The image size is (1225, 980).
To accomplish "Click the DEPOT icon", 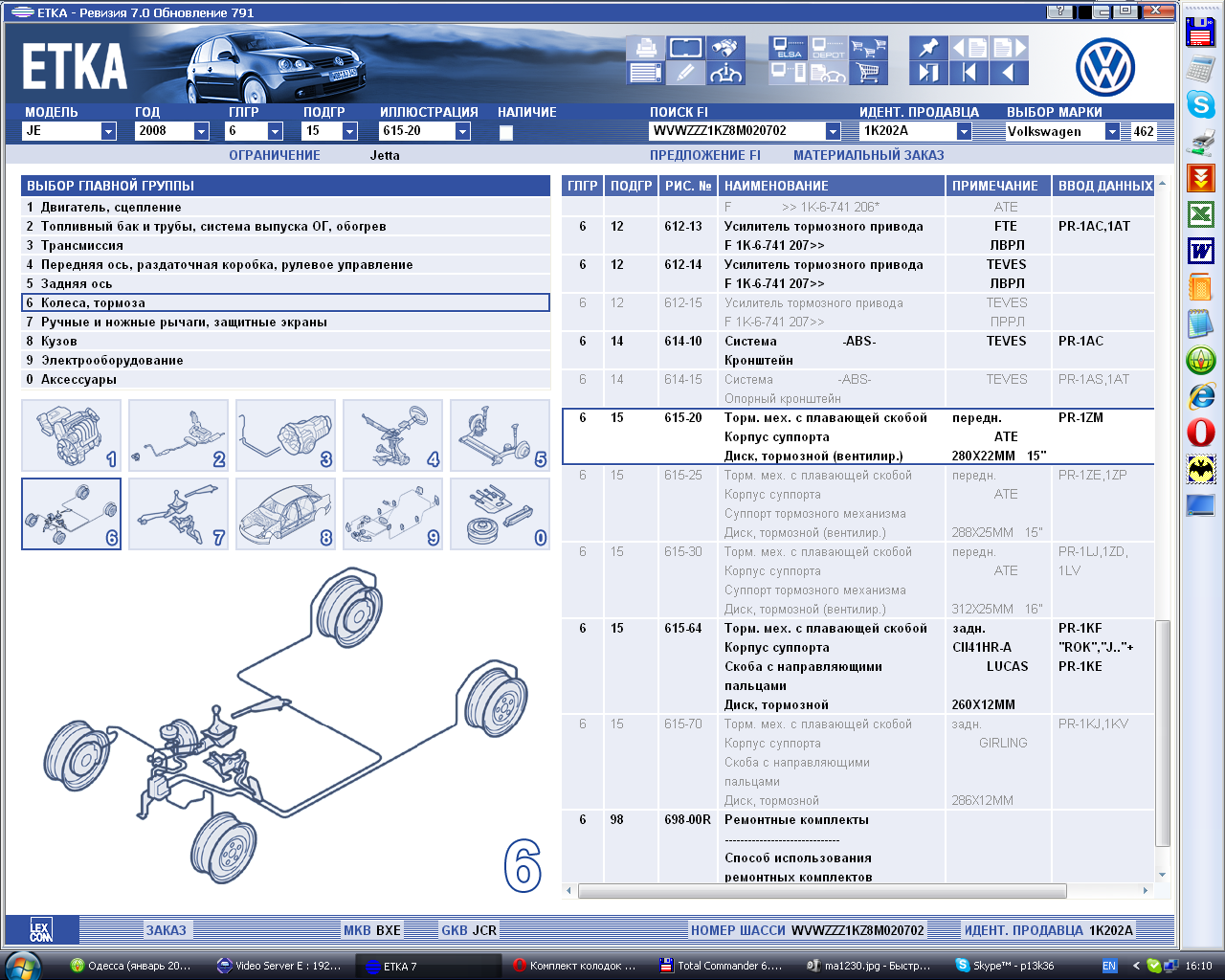I will pyautogui.click(x=829, y=48).
